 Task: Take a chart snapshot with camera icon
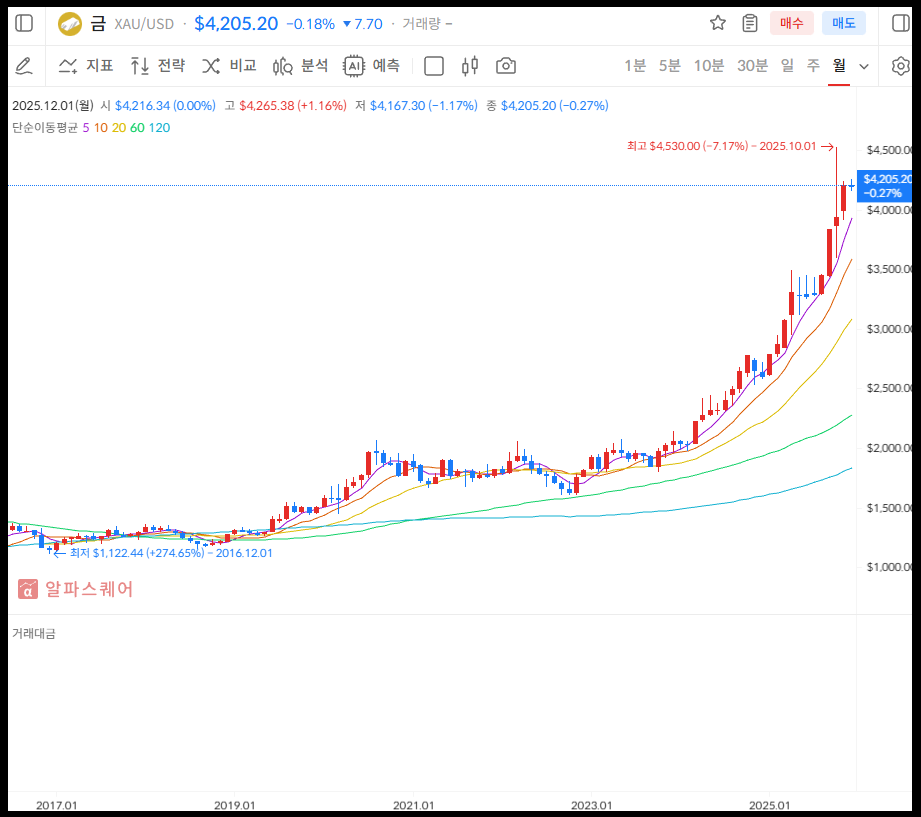506,66
